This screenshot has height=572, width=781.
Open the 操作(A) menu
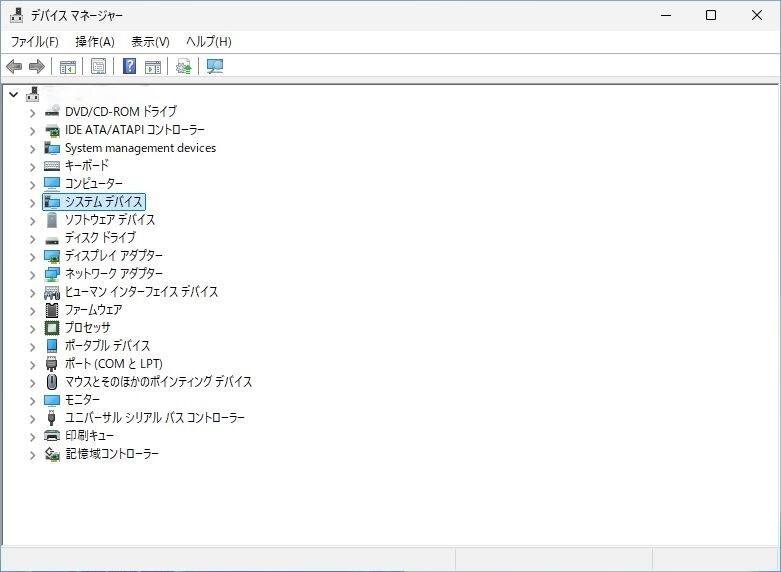(x=95, y=42)
